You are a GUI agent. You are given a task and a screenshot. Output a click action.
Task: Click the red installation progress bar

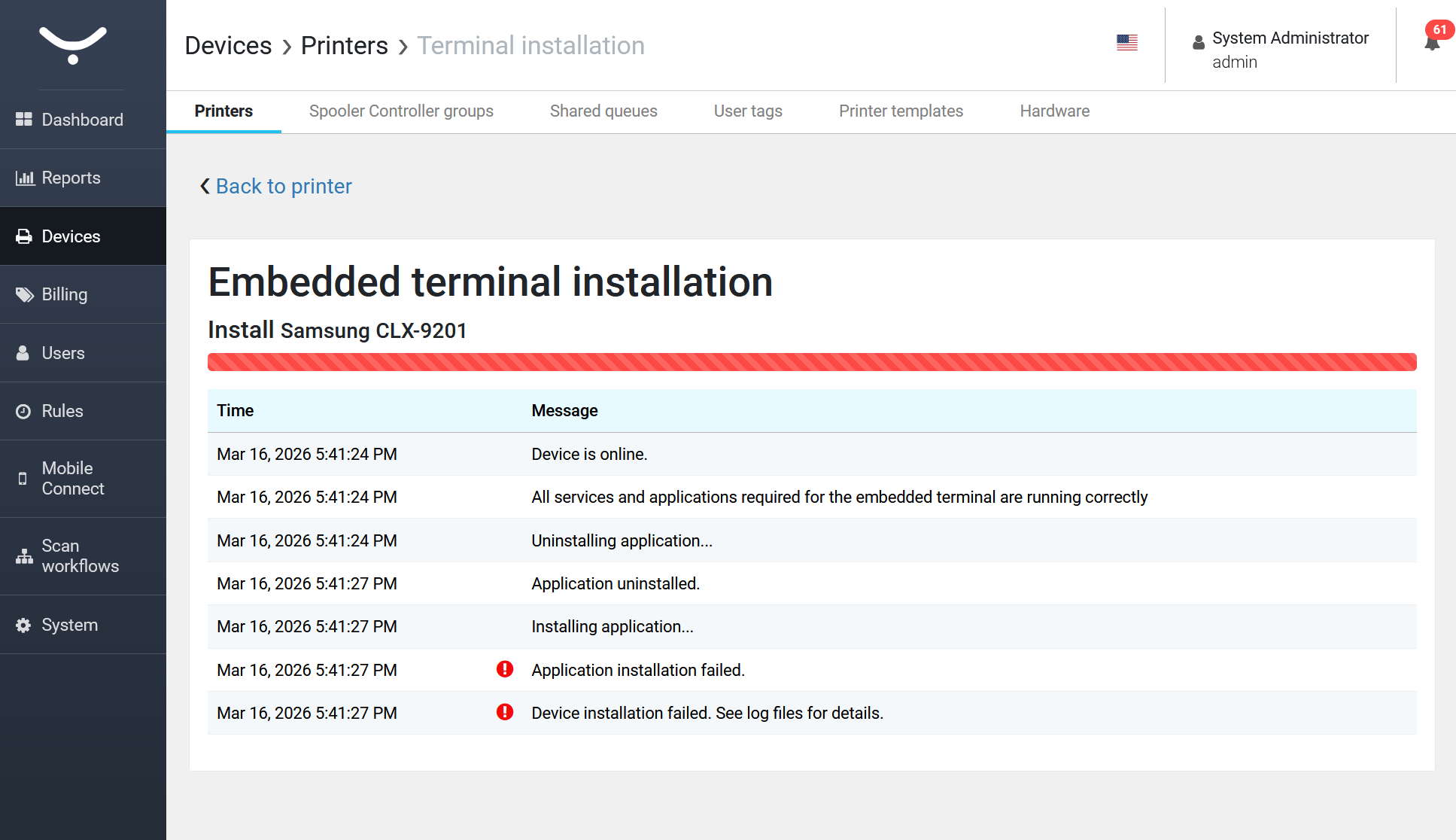point(811,362)
